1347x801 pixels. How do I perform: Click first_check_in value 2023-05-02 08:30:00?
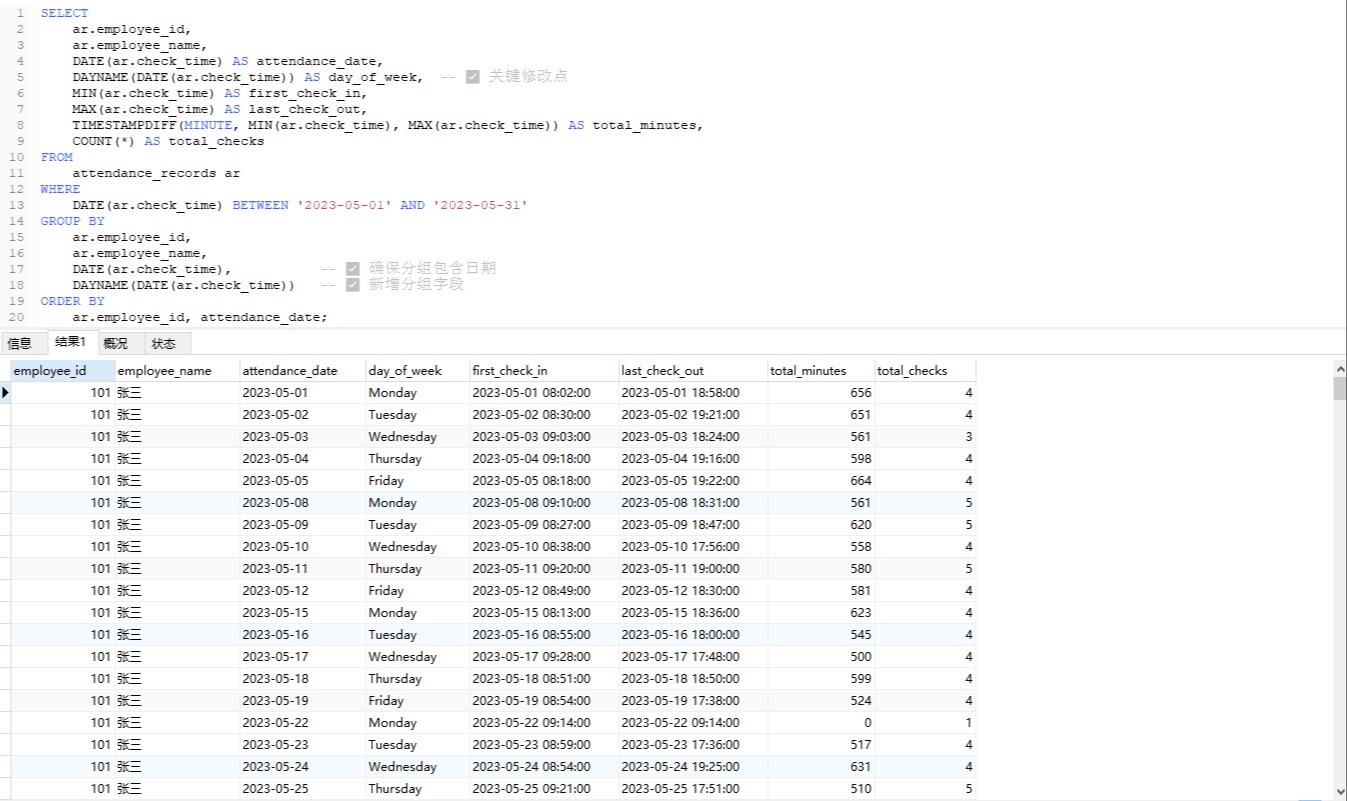[x=544, y=414]
